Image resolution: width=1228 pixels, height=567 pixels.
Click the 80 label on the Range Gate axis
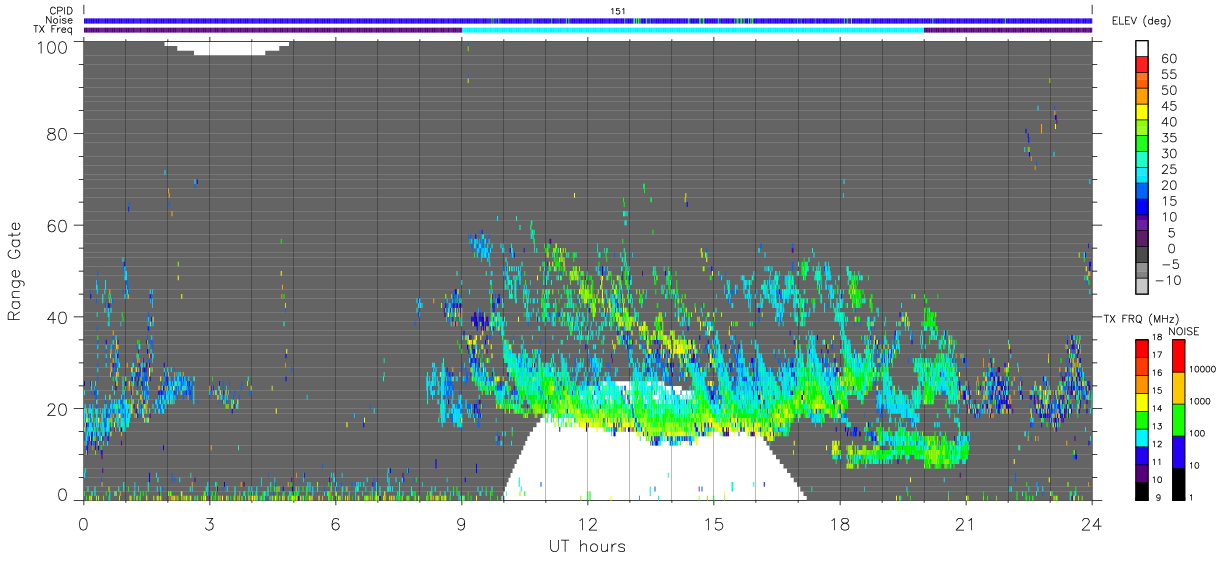pyautogui.click(x=58, y=134)
